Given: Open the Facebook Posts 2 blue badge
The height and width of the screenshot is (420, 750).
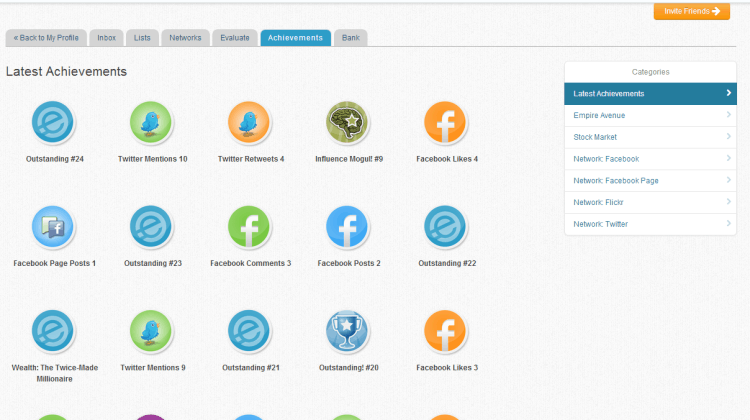Looking at the screenshot, I should click(x=347, y=226).
